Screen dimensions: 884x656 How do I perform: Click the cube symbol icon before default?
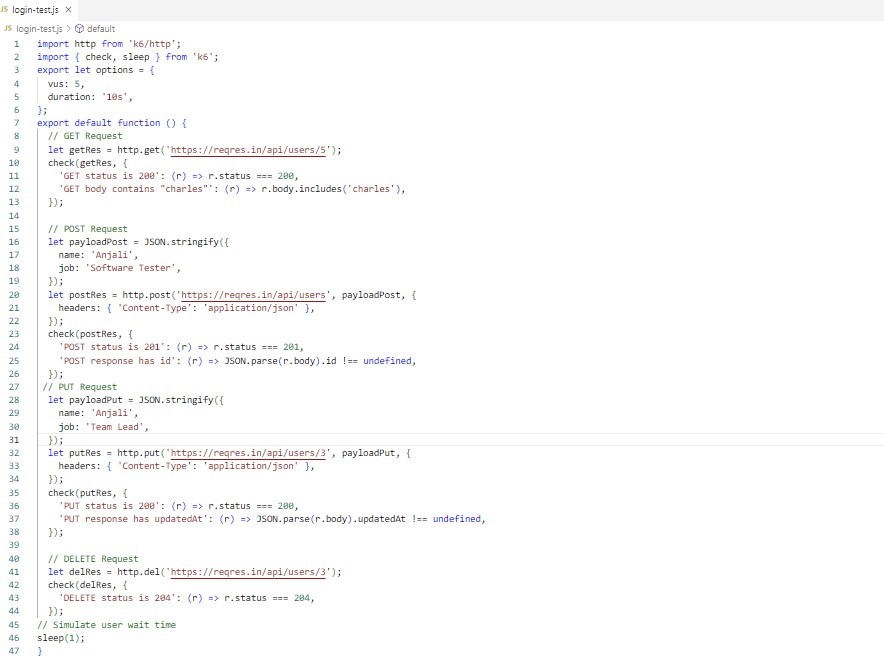tap(79, 28)
